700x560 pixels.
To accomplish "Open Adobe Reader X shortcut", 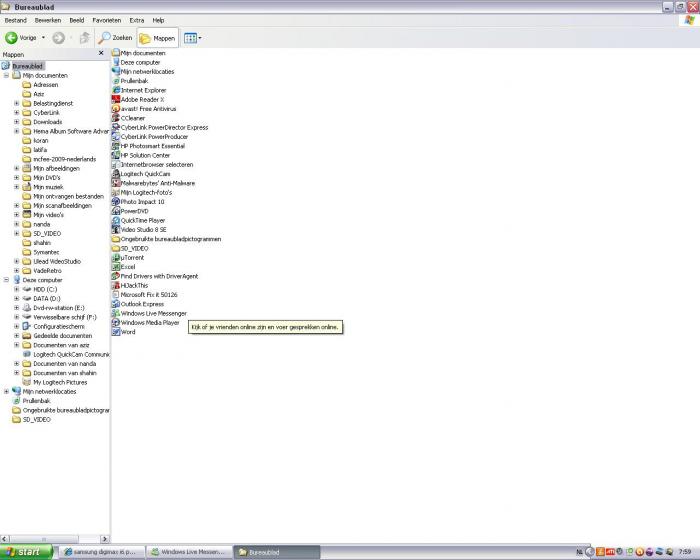I will [x=138, y=100].
